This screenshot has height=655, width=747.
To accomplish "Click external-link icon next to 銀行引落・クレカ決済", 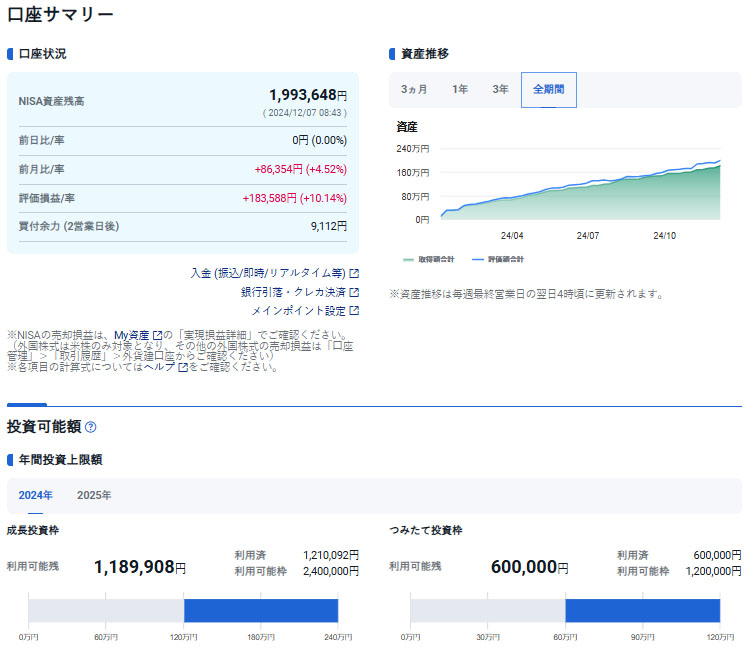I will click(x=353, y=292).
